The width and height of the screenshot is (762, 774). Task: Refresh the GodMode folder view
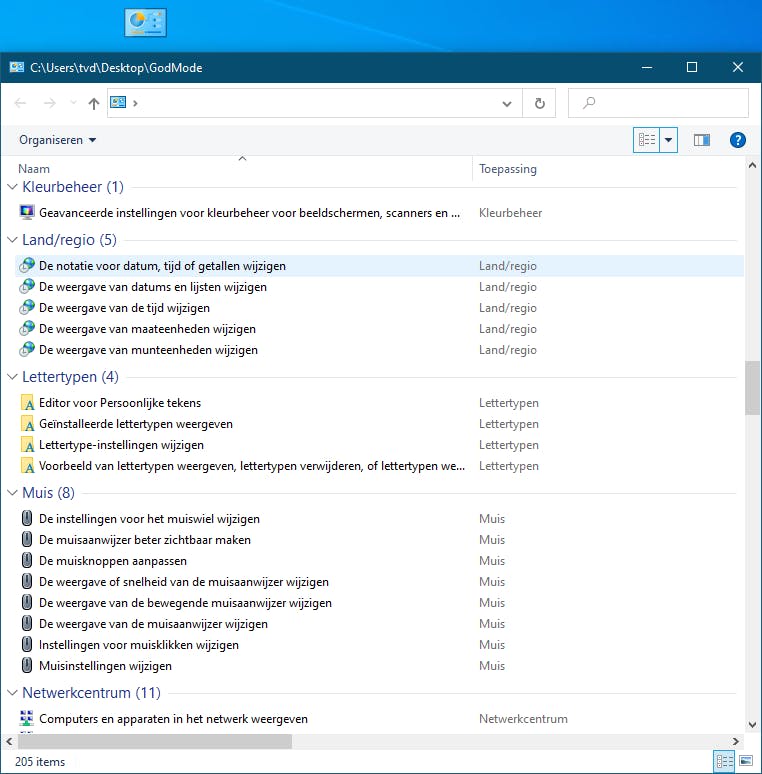click(x=539, y=103)
